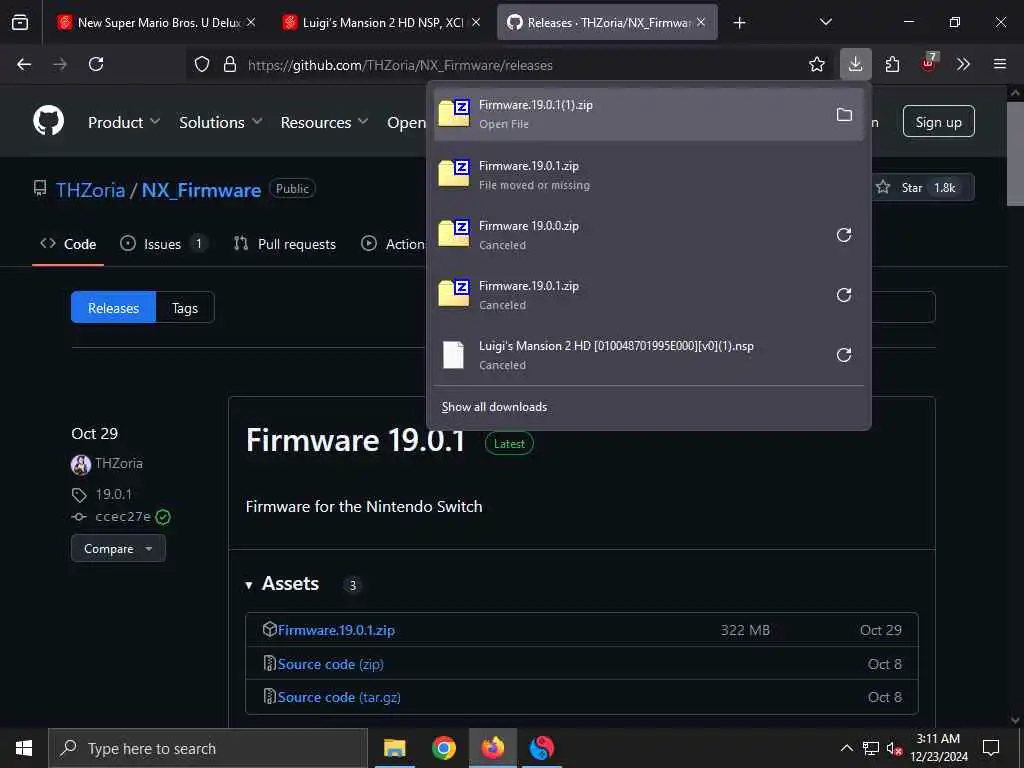Reload the current page
Image resolution: width=1024 pixels, height=768 pixels.
pos(96,64)
